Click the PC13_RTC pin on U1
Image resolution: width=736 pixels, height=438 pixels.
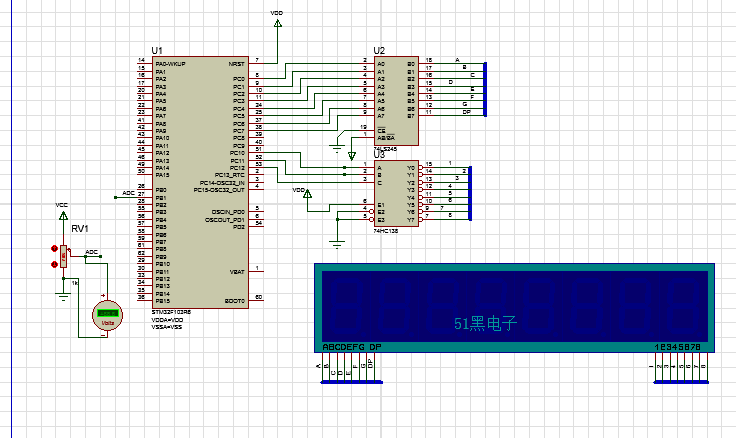(256, 175)
